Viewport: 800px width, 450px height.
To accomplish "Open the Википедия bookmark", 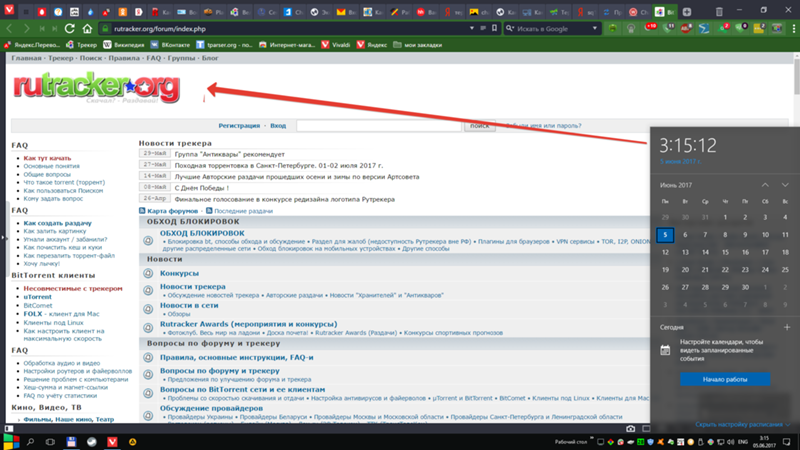I will tap(123, 45).
